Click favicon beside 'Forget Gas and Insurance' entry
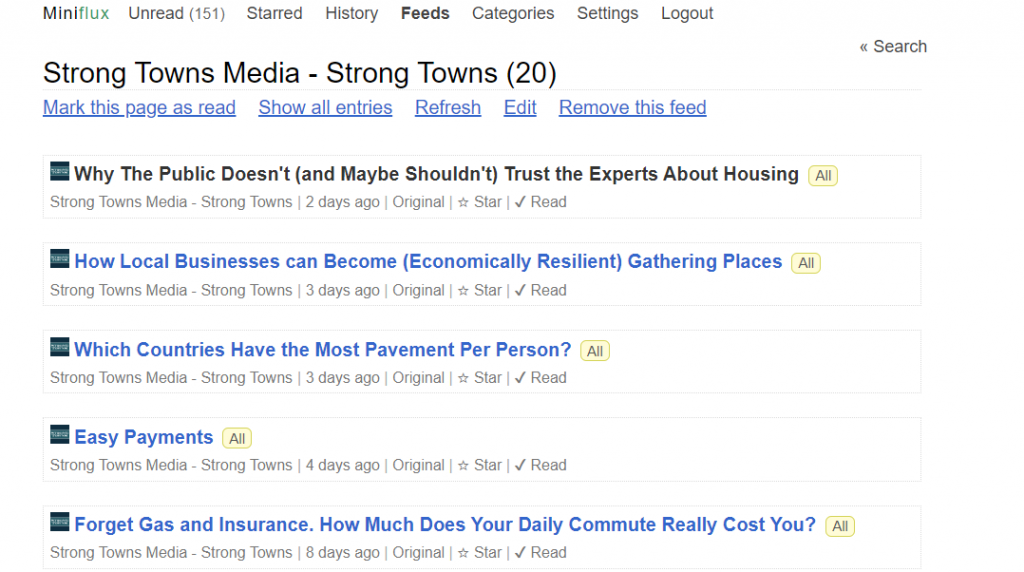This screenshot has width=1024, height=572. pyautogui.click(x=59, y=522)
